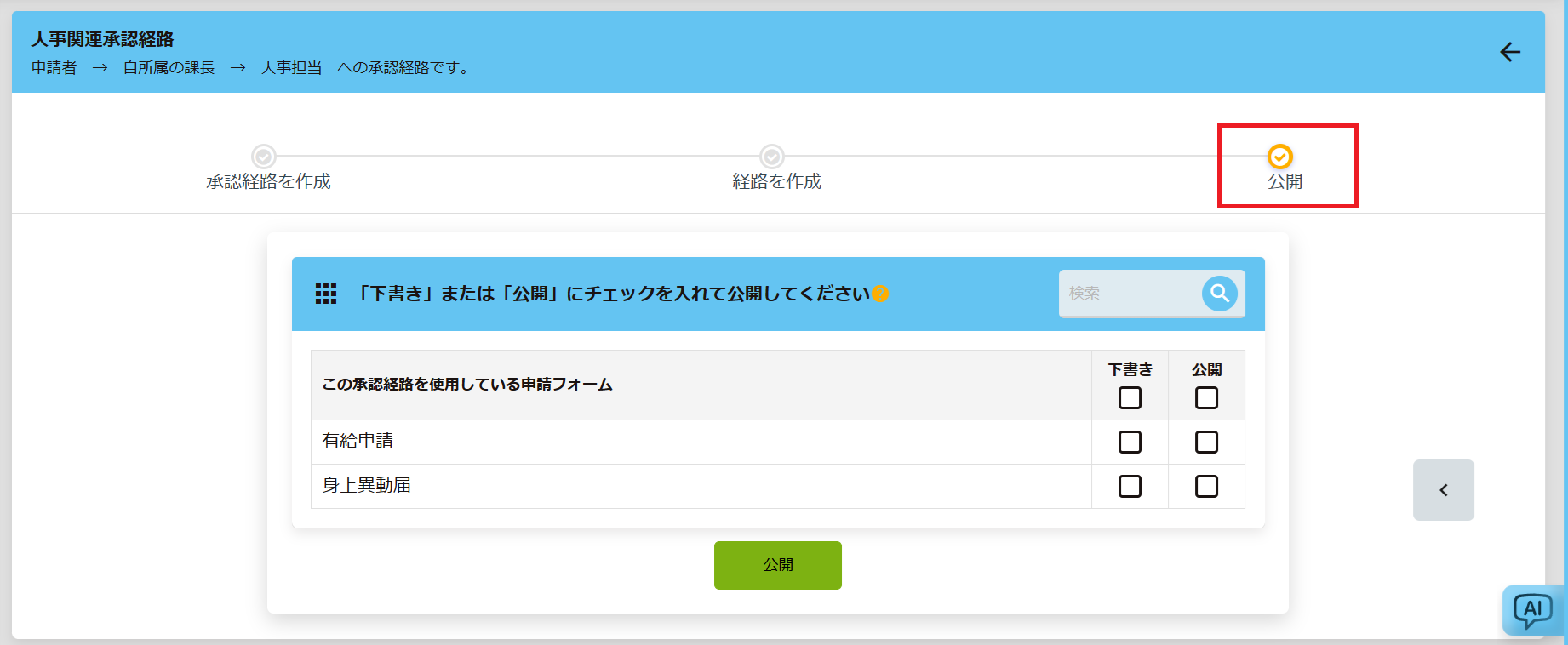1568x645 pixels.
Task: Click the back arrow in header
Action: pos(1509,52)
